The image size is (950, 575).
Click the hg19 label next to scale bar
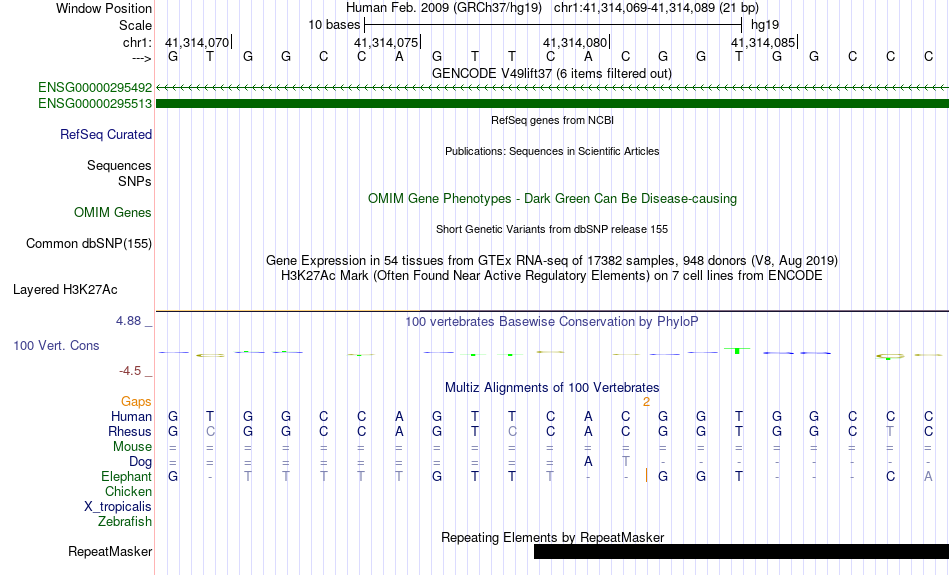click(765, 25)
